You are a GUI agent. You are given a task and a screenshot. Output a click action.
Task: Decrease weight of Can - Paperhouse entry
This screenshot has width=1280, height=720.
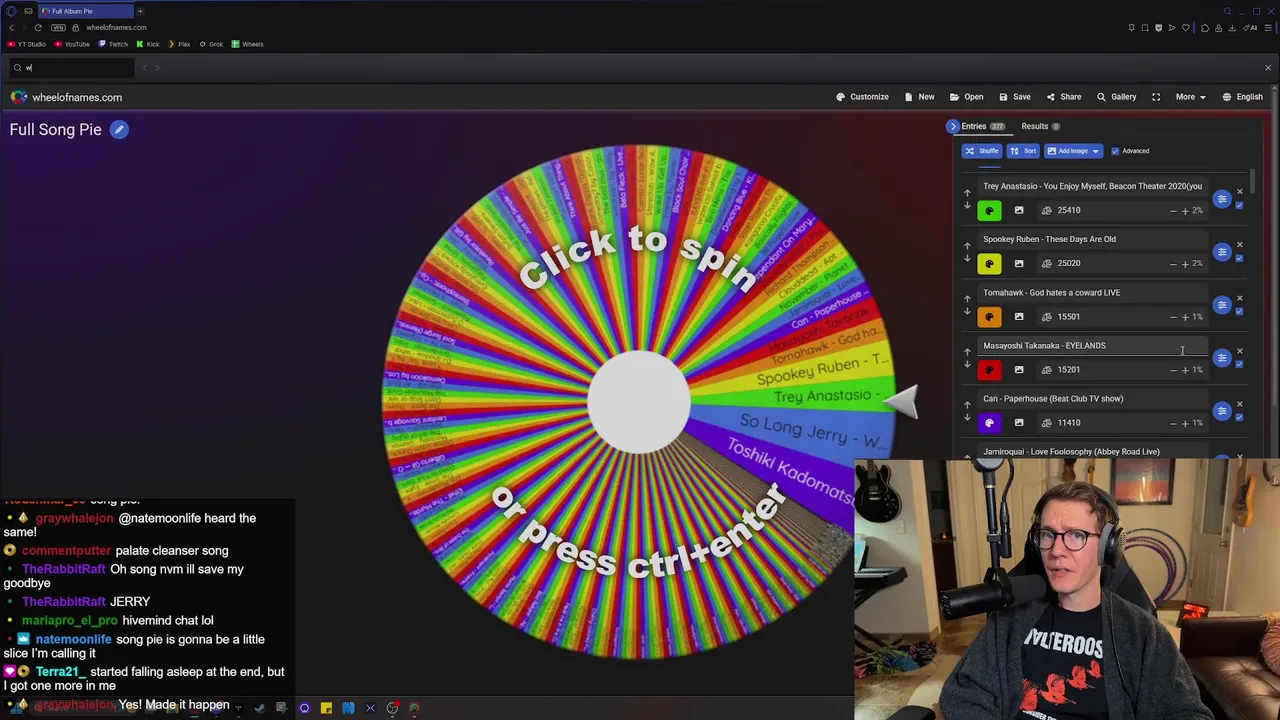1173,423
